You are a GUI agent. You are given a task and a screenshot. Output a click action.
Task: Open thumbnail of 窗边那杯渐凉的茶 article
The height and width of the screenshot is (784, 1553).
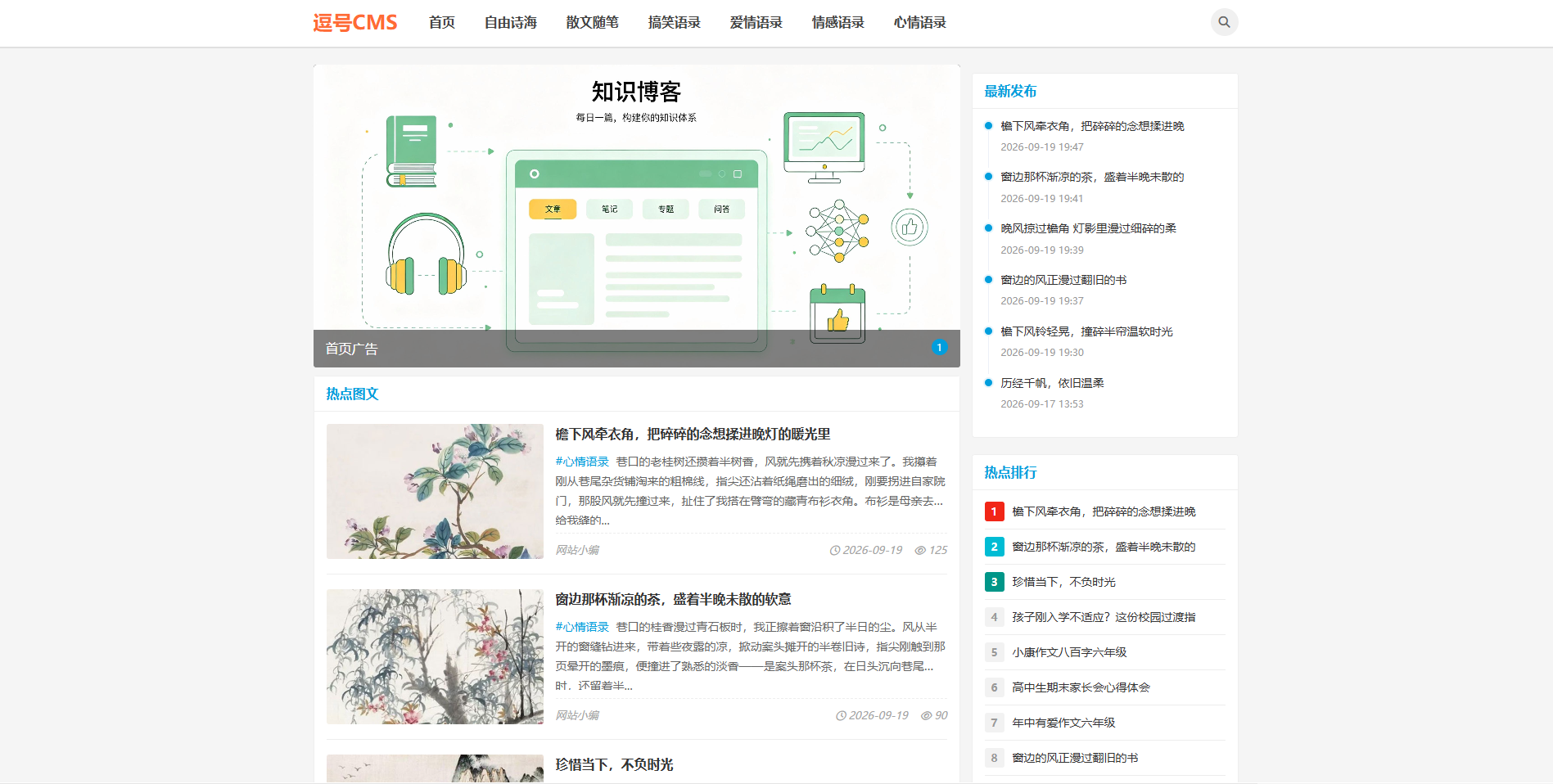point(435,656)
